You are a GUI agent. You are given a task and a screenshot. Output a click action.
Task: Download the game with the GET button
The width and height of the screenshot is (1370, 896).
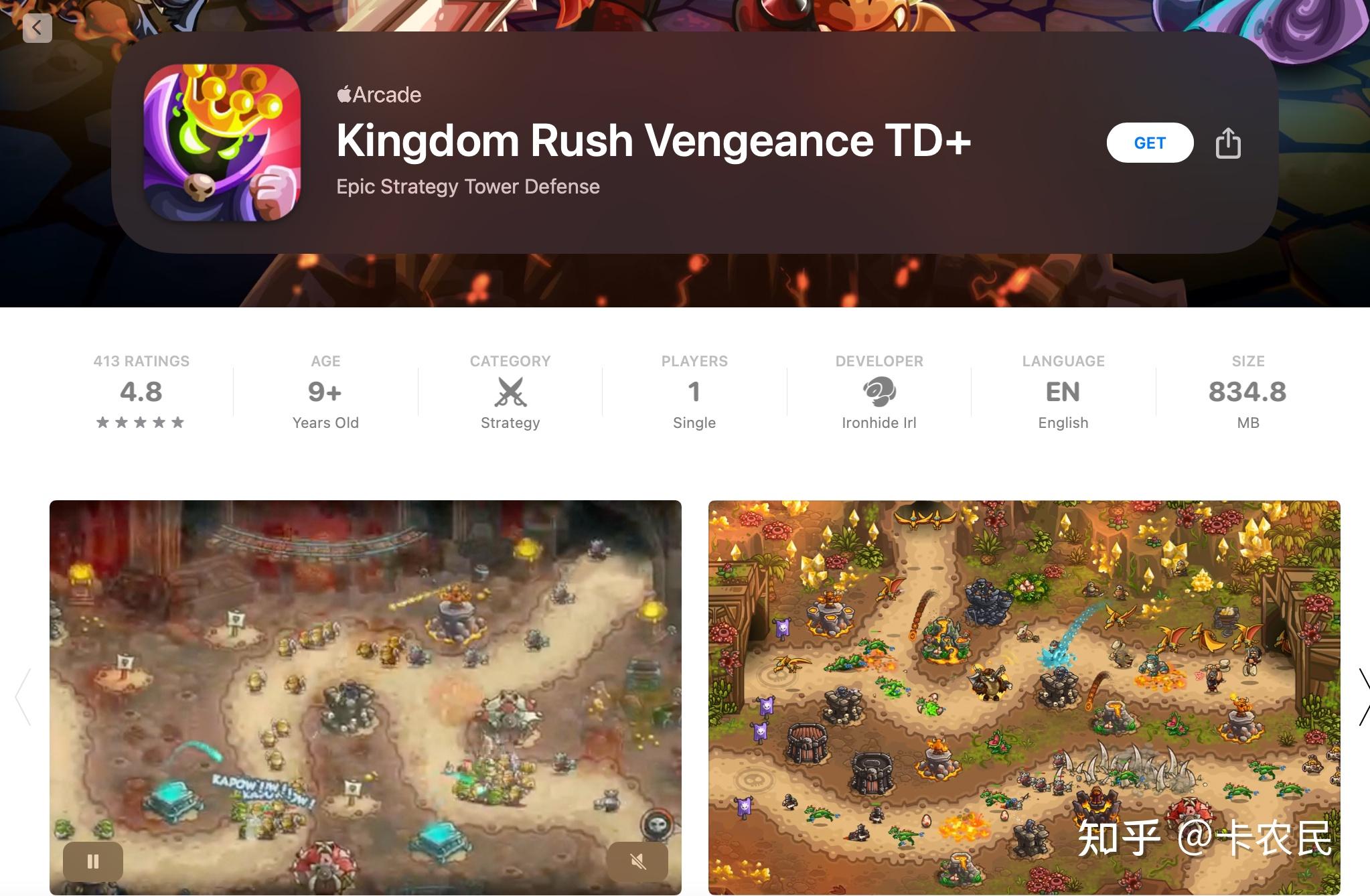[x=1150, y=143]
